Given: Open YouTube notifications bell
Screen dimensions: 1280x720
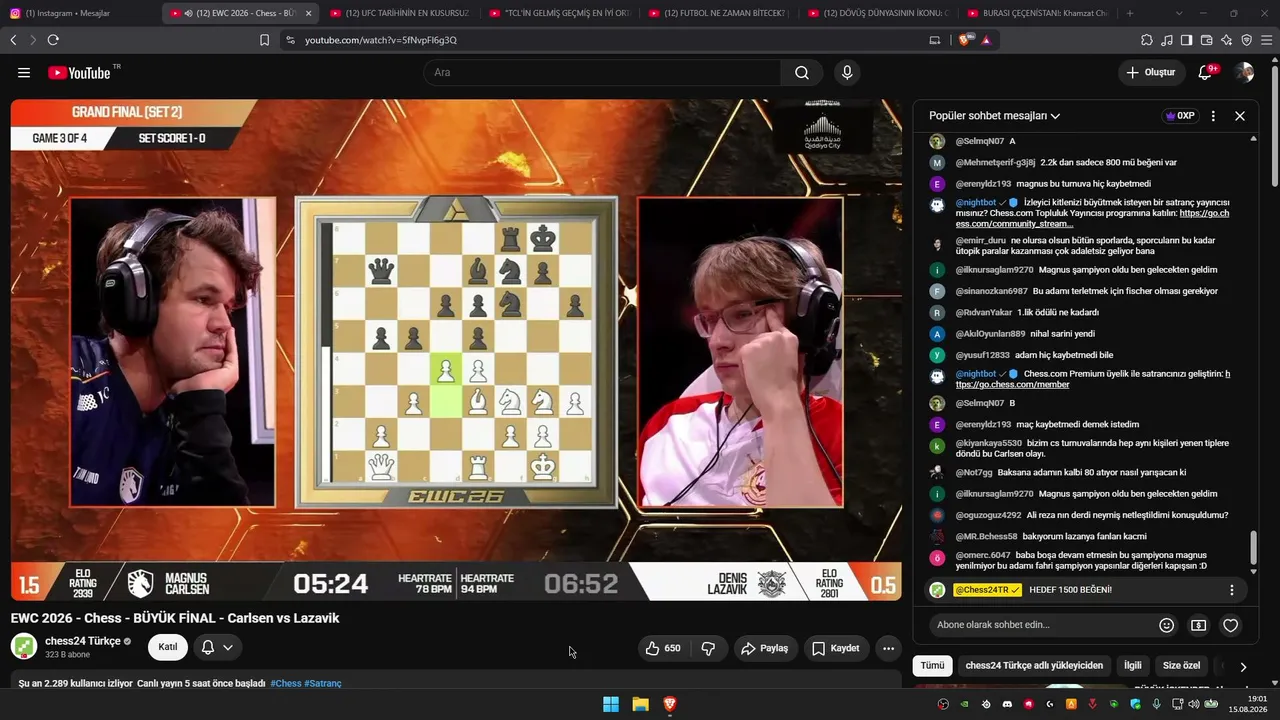Looking at the screenshot, I should 1206,72.
